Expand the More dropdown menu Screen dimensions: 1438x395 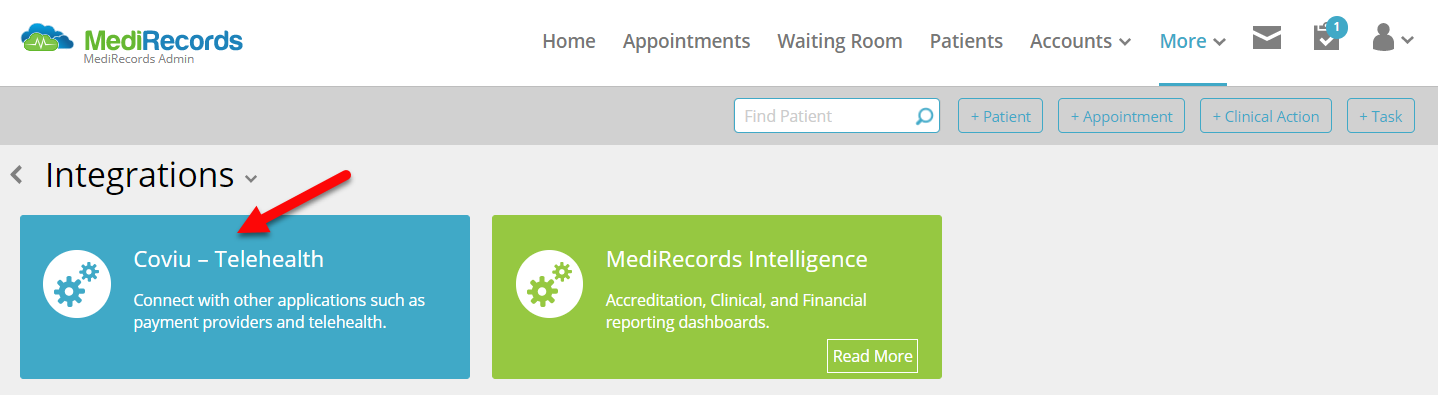pos(1193,41)
